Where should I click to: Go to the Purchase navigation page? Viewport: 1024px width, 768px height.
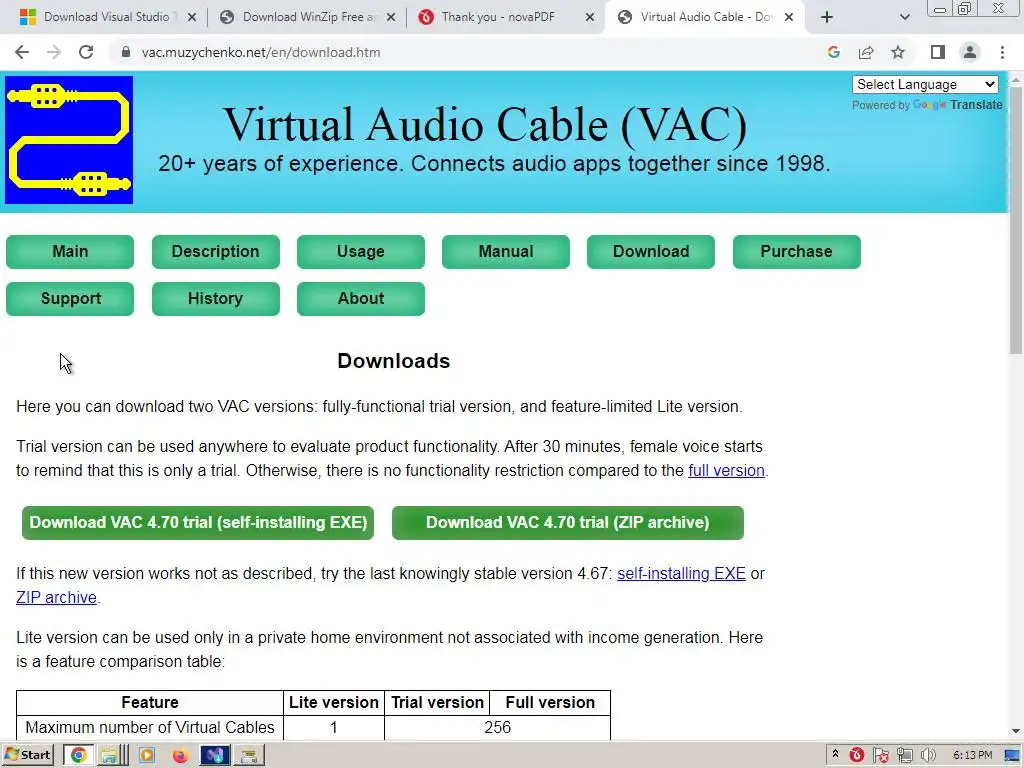coord(797,251)
